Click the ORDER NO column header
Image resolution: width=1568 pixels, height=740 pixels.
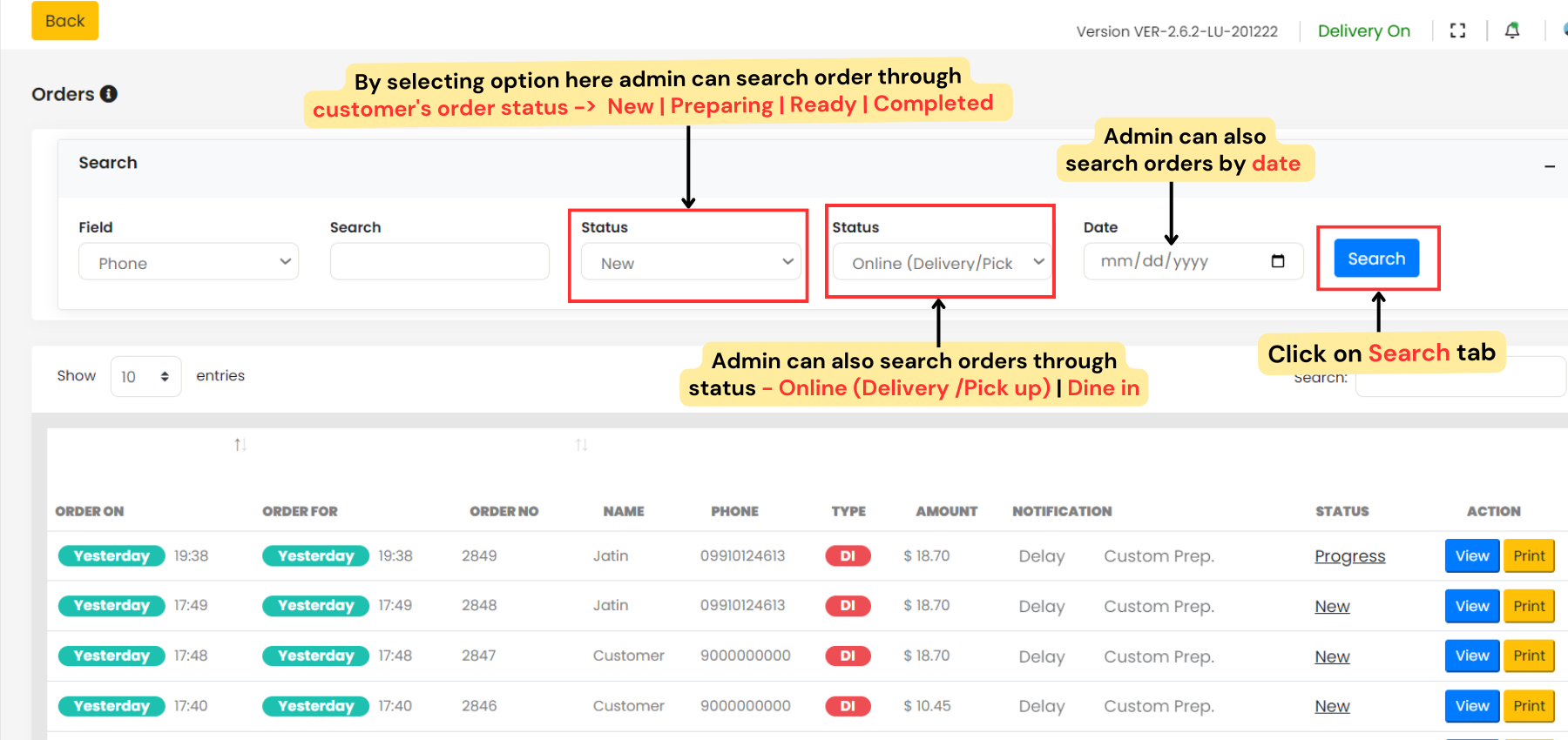coord(504,511)
